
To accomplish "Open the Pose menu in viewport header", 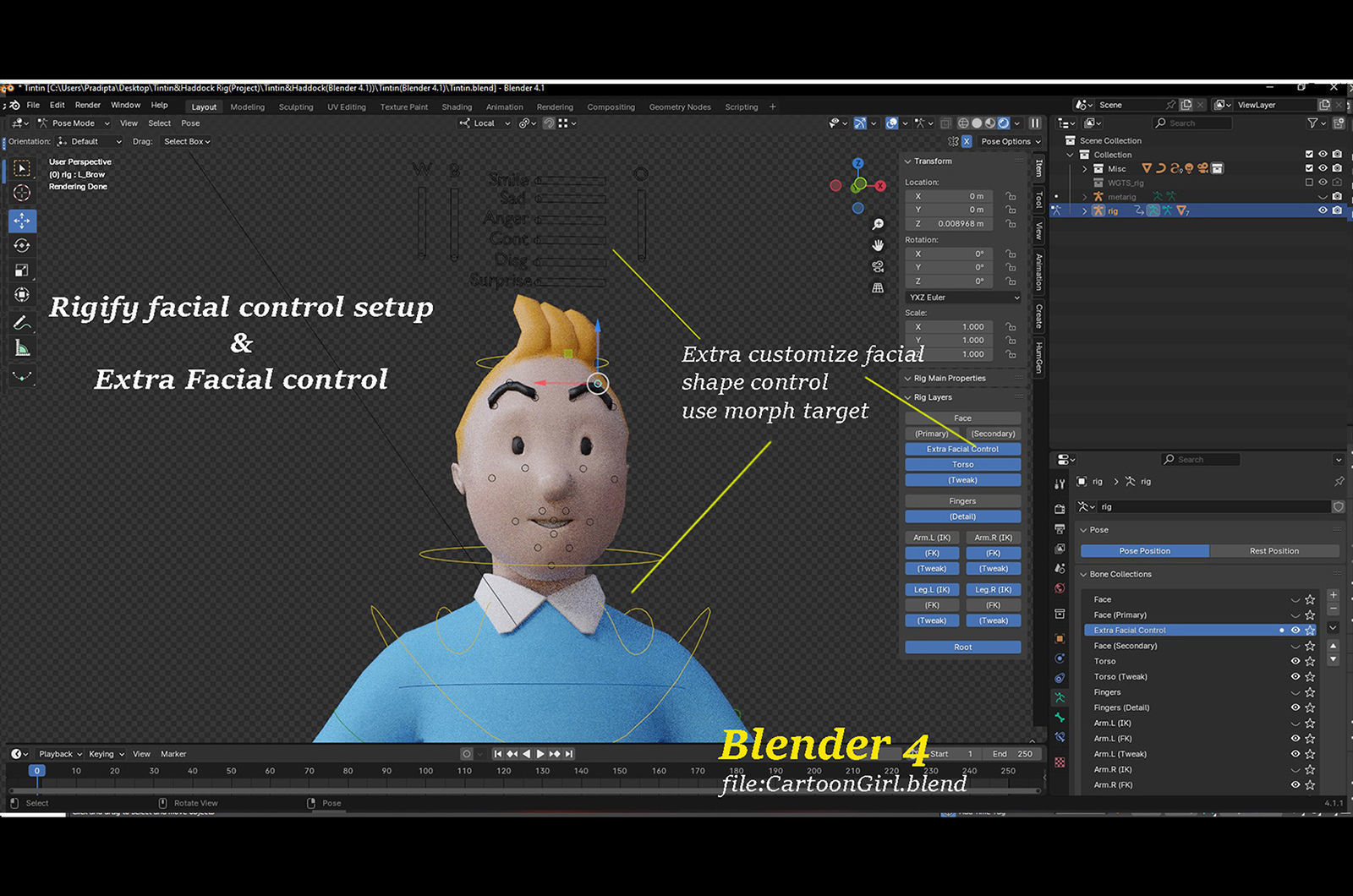I will coord(191,123).
